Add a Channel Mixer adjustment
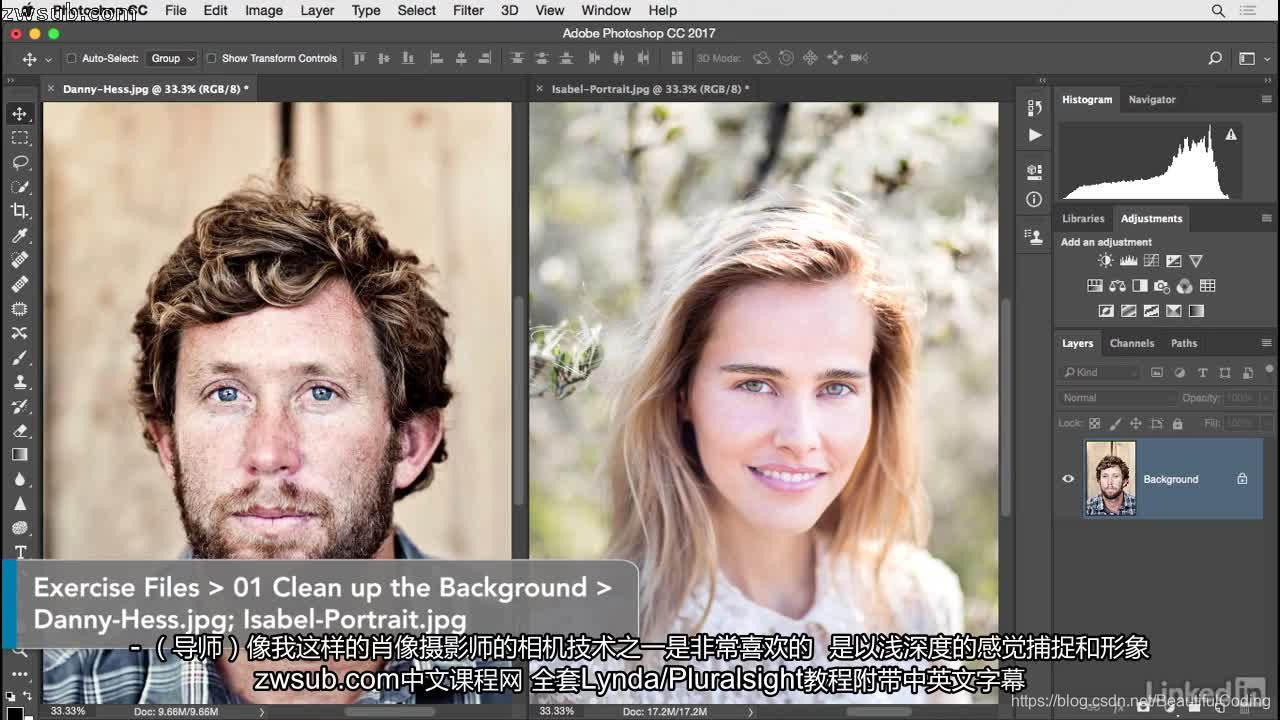 click(1185, 286)
